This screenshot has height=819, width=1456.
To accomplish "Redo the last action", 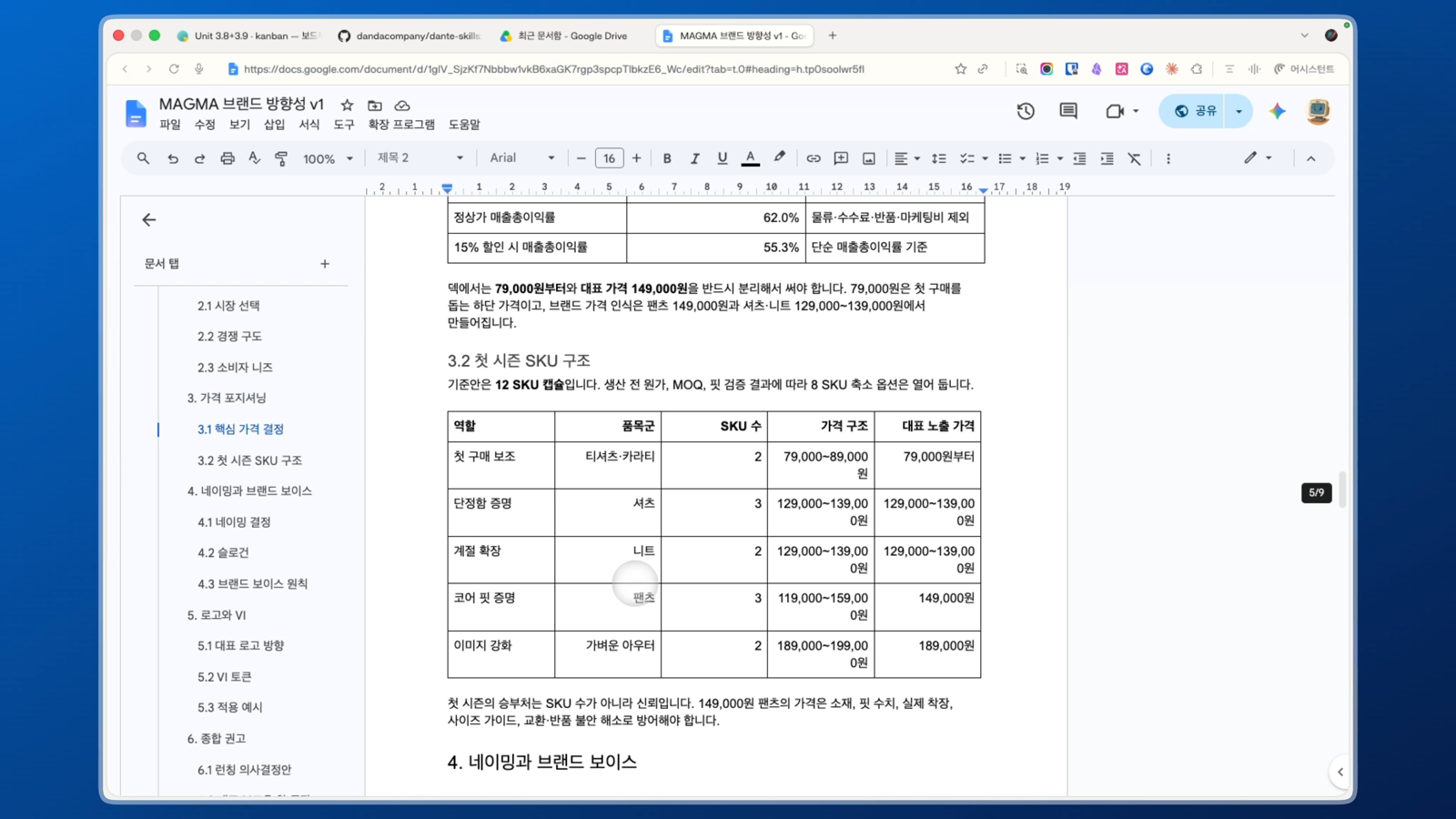I will point(199,158).
